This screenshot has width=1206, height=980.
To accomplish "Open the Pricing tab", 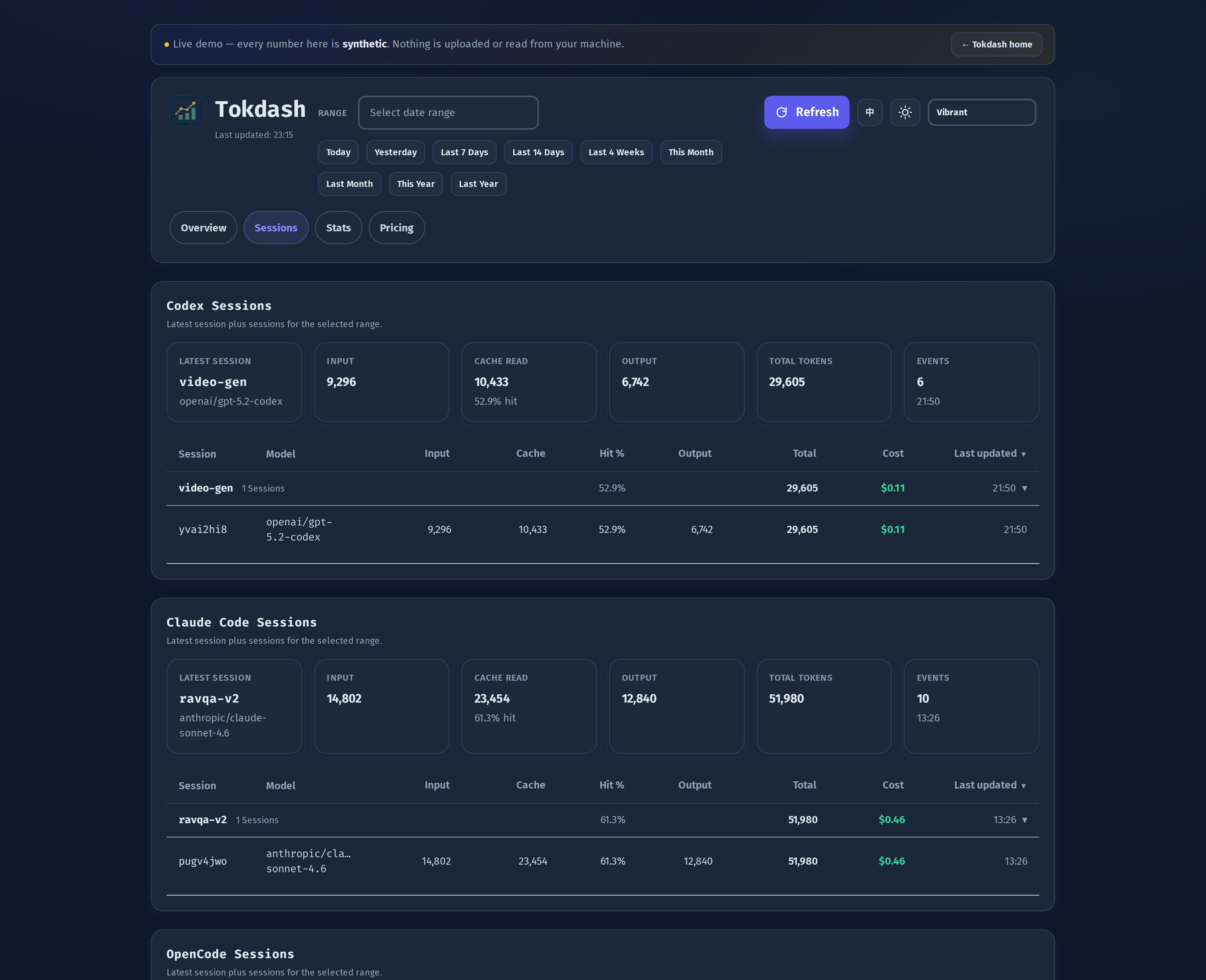I will click(x=397, y=228).
